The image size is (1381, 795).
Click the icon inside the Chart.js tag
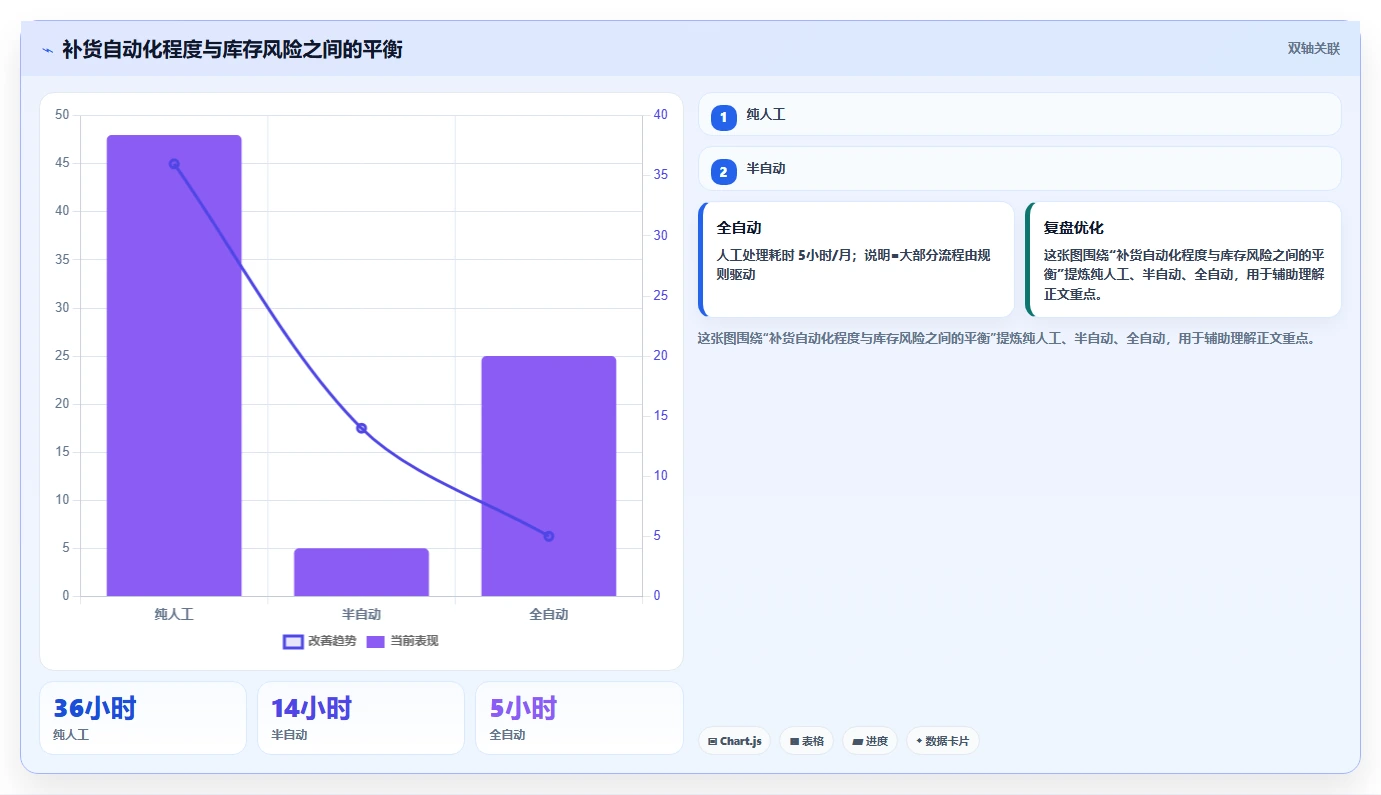tap(712, 742)
